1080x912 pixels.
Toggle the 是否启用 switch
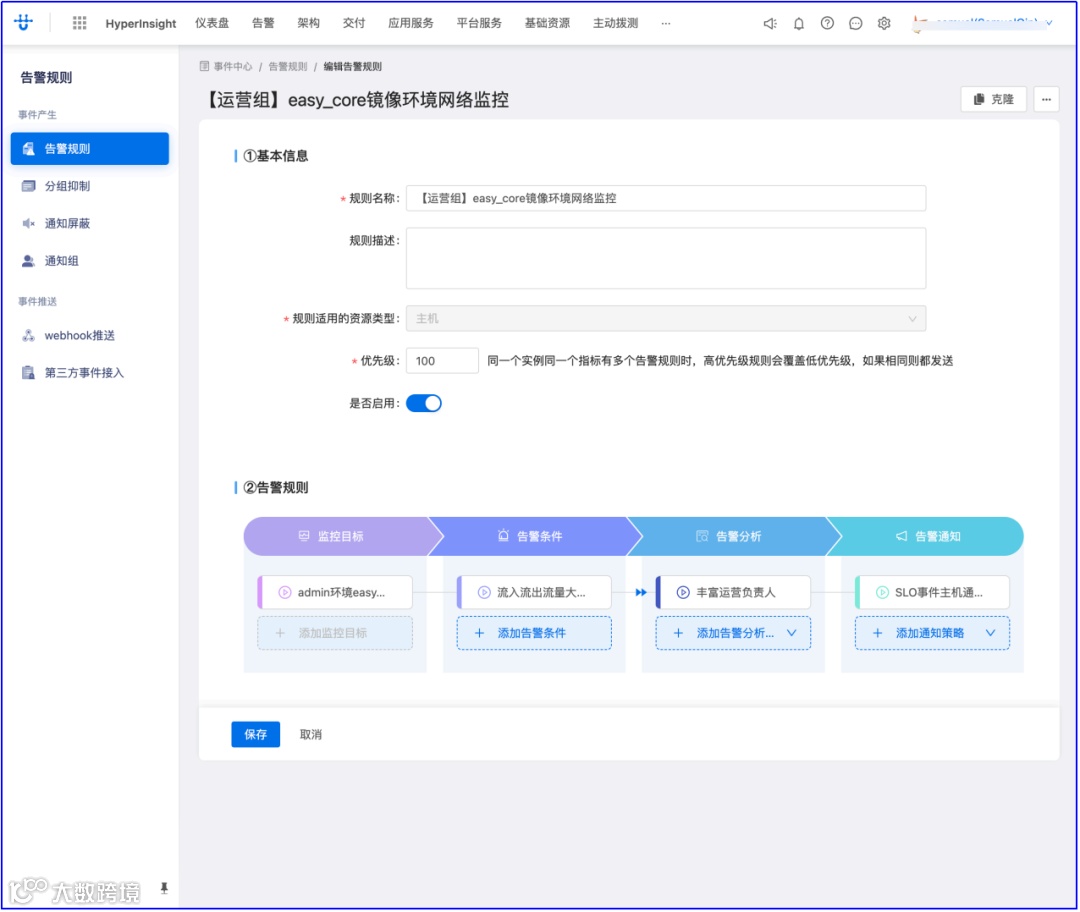(424, 404)
